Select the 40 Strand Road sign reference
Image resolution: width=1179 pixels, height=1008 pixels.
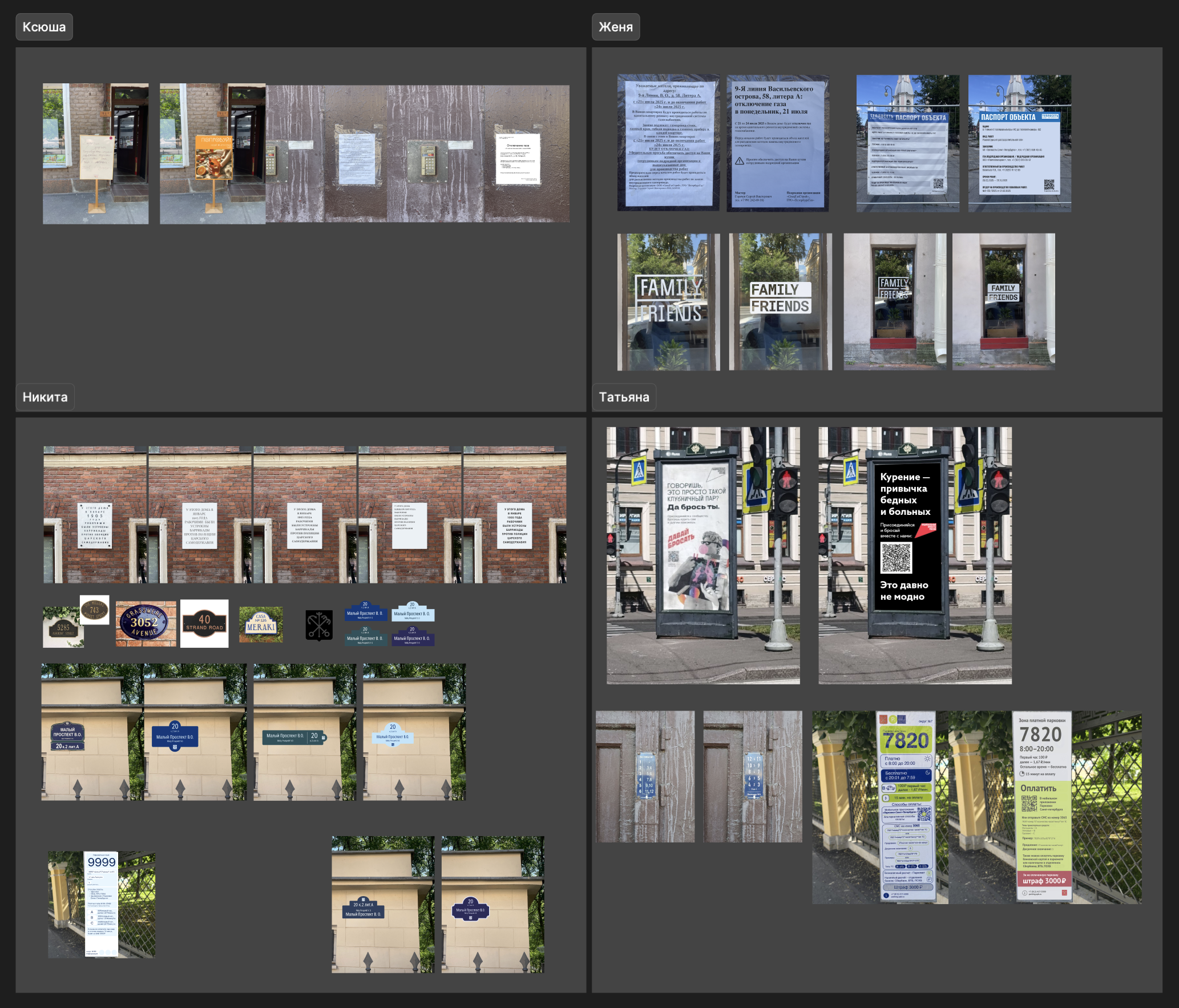(x=204, y=623)
